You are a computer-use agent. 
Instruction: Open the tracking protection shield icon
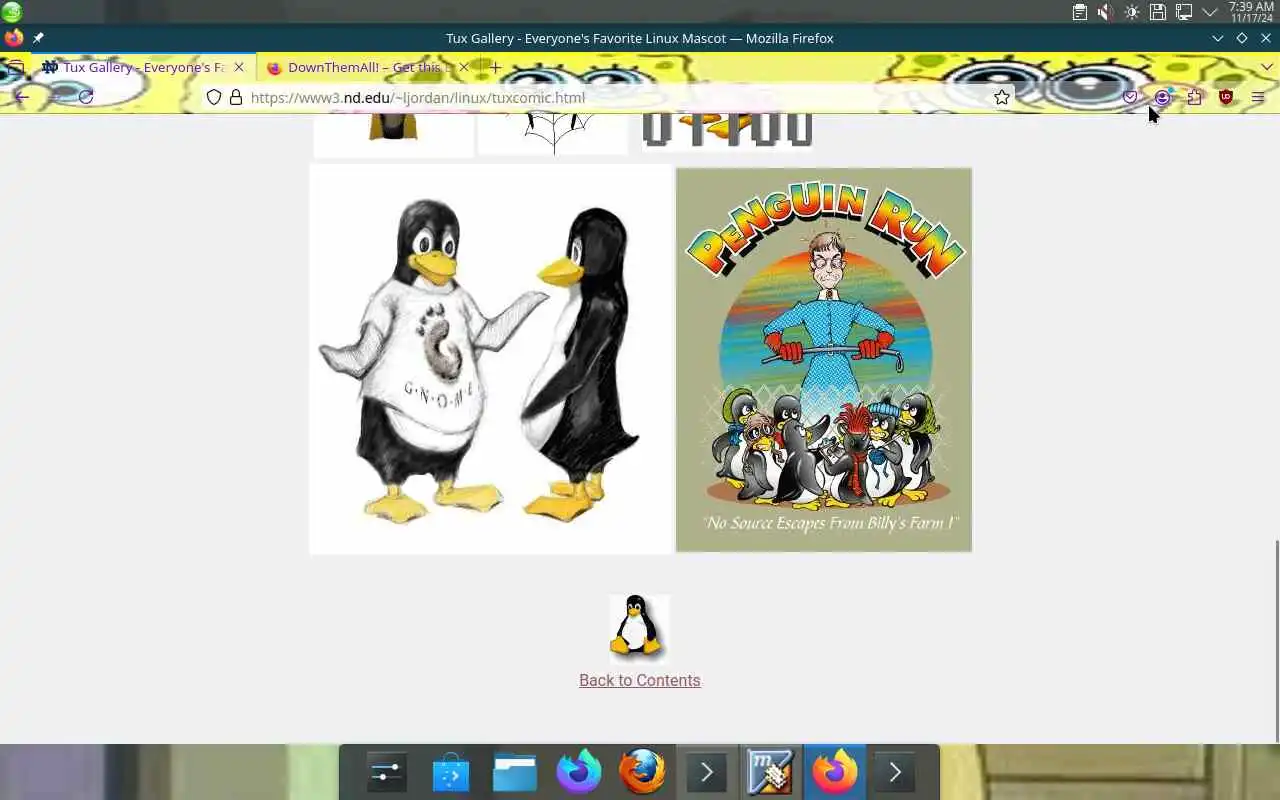(213, 97)
